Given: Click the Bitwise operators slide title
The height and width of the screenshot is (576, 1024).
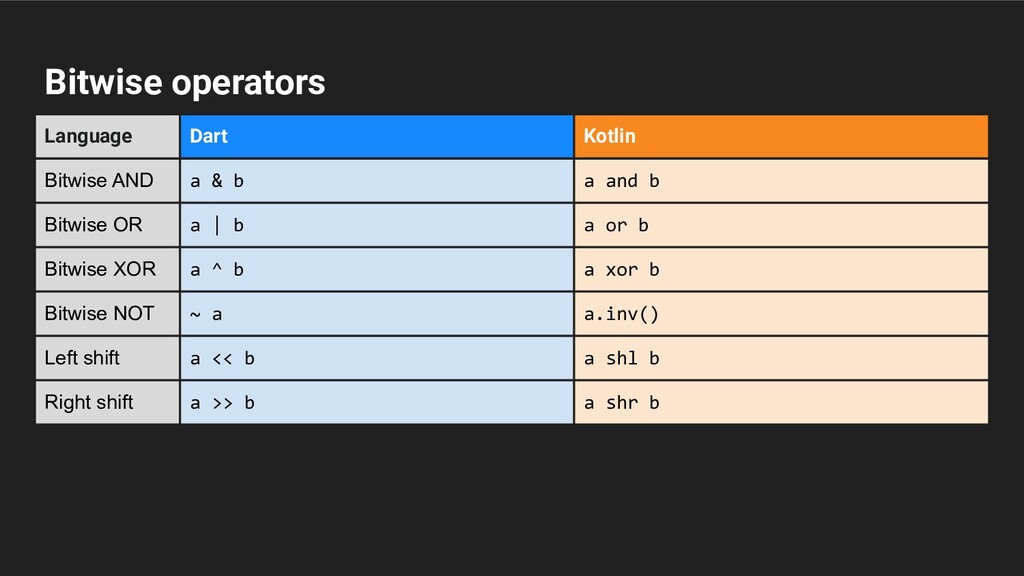Looking at the screenshot, I should coord(185,82).
